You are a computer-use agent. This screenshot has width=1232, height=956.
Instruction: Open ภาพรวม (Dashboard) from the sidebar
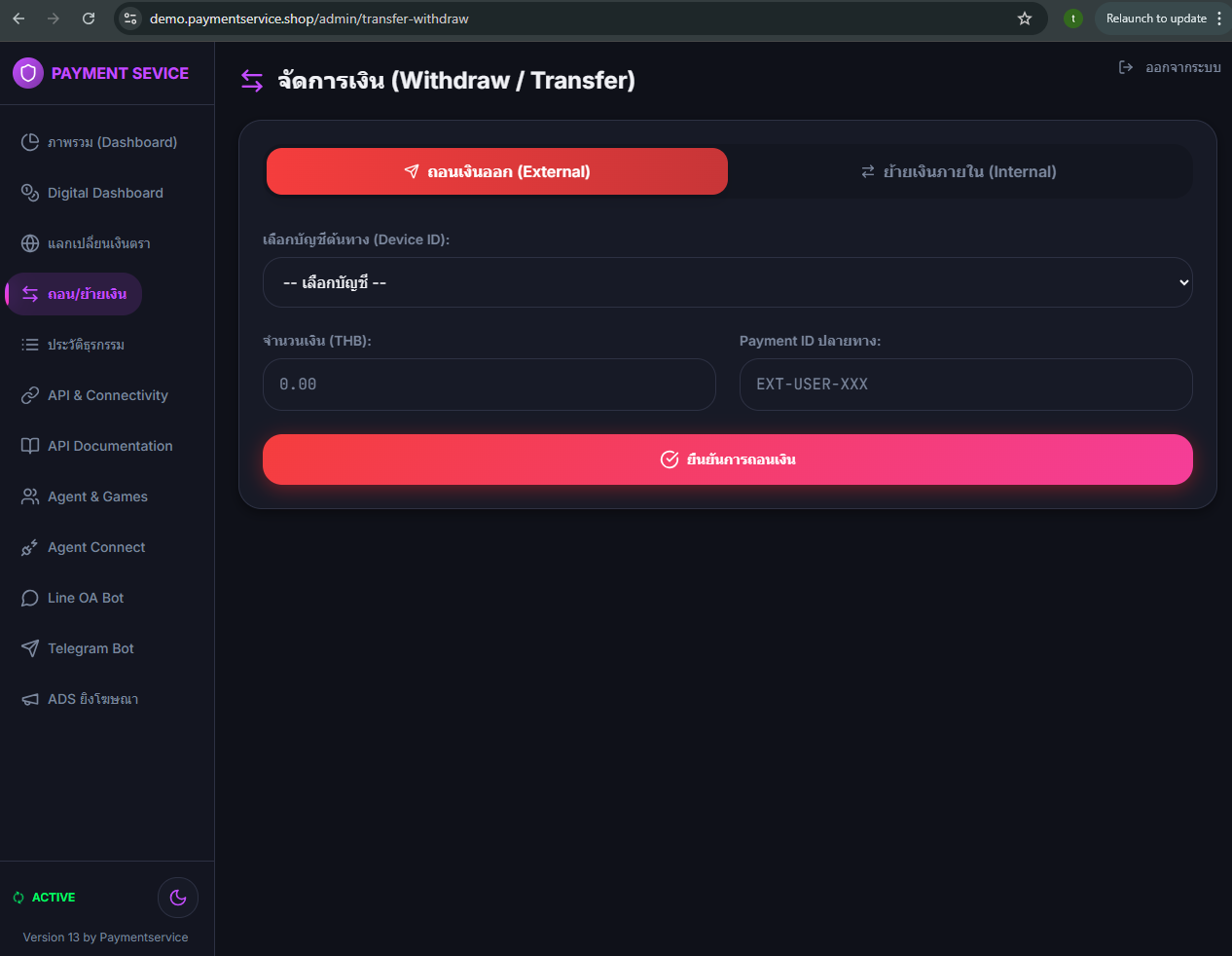(x=111, y=142)
